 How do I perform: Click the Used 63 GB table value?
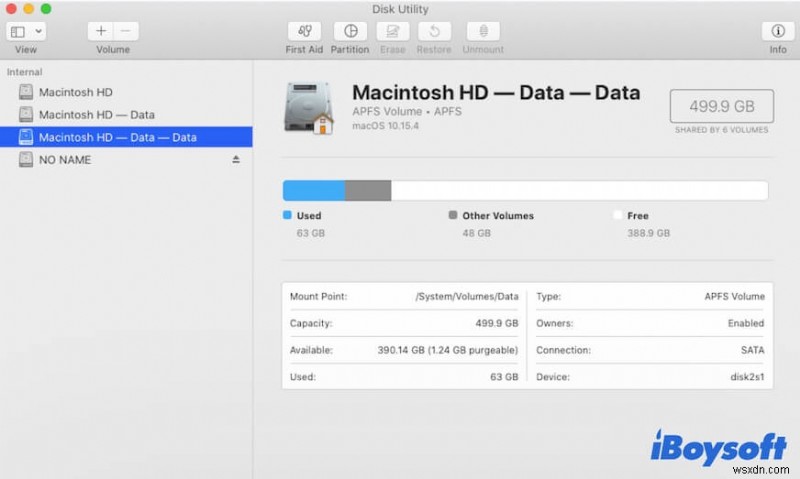click(x=504, y=377)
